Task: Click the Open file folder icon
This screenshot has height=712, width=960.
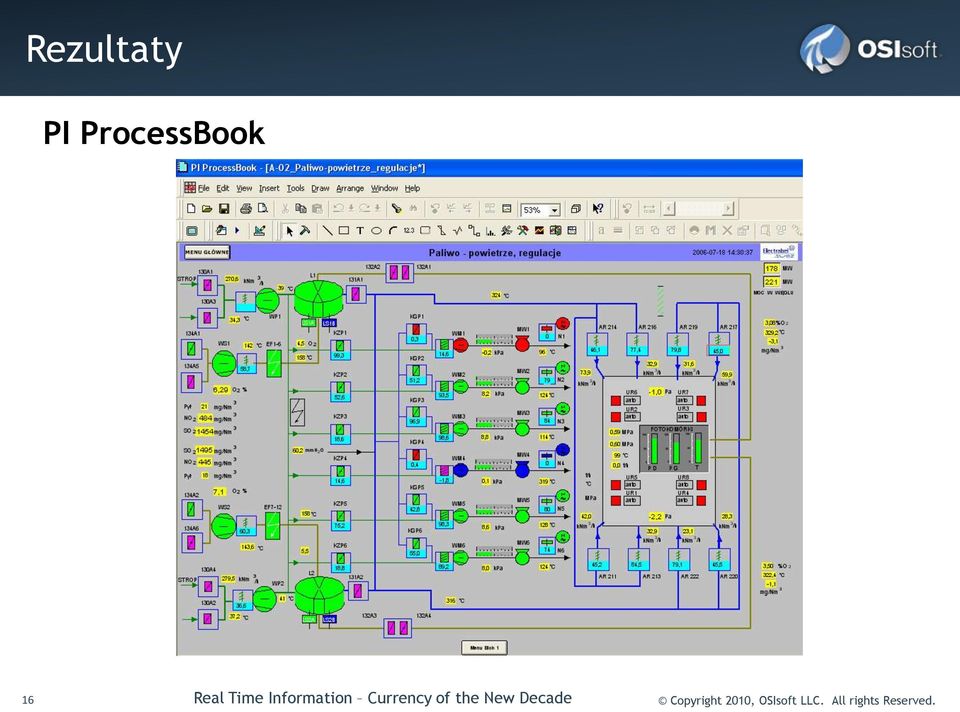Action: coord(207,209)
